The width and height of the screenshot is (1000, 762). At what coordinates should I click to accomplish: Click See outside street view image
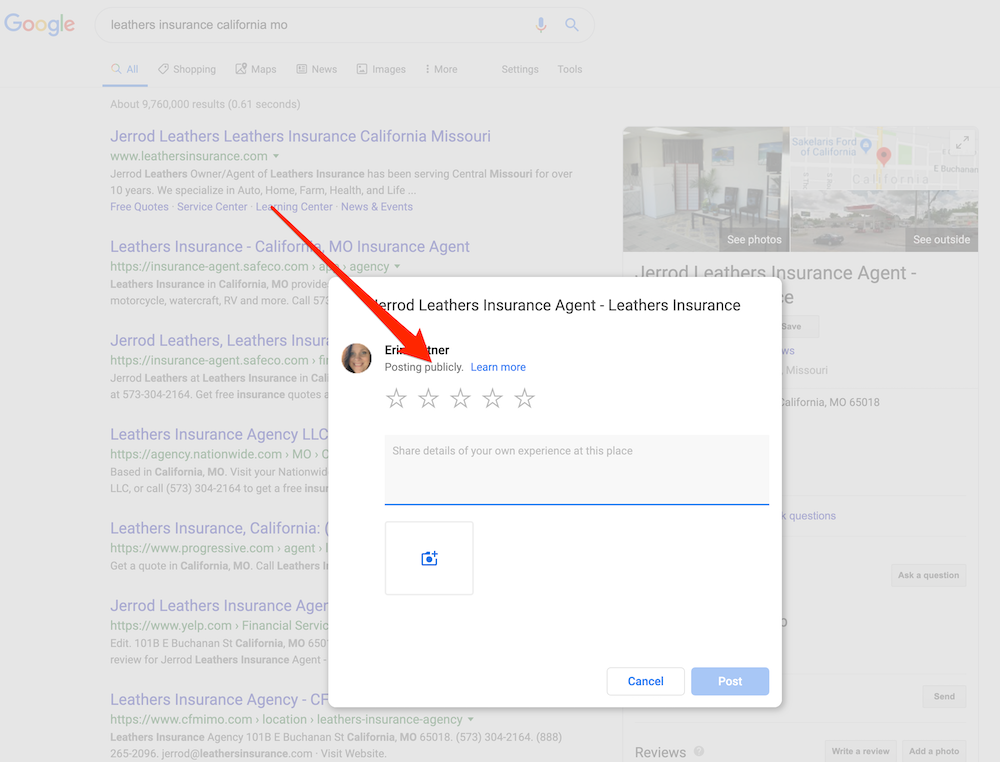coord(941,240)
